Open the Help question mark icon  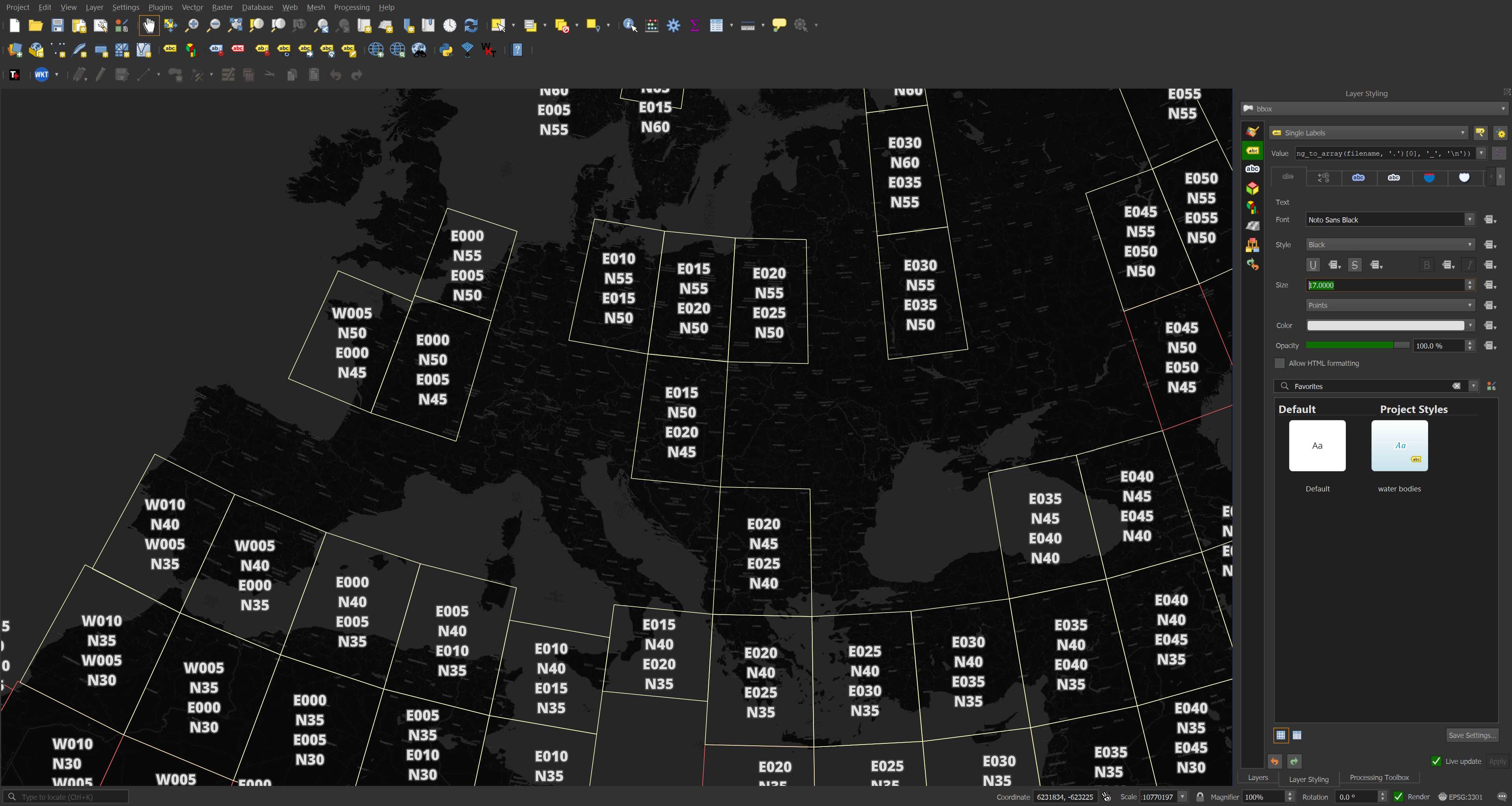(x=517, y=50)
